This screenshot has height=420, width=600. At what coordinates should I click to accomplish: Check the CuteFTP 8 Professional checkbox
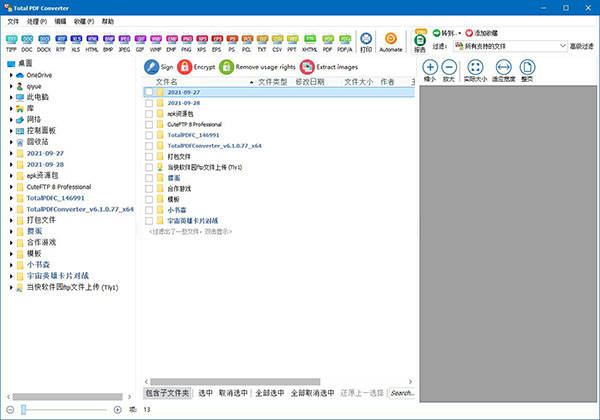click(149, 124)
